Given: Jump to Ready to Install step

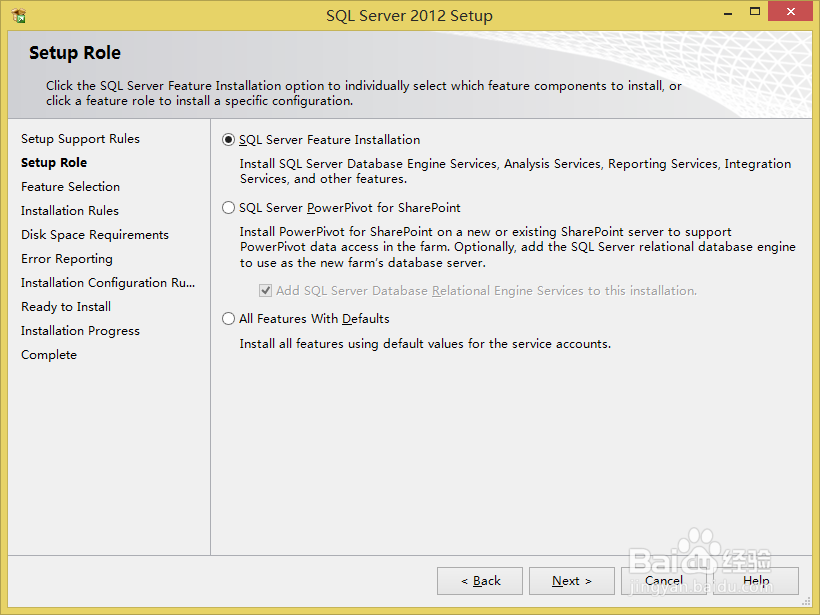Looking at the screenshot, I should (x=65, y=306).
